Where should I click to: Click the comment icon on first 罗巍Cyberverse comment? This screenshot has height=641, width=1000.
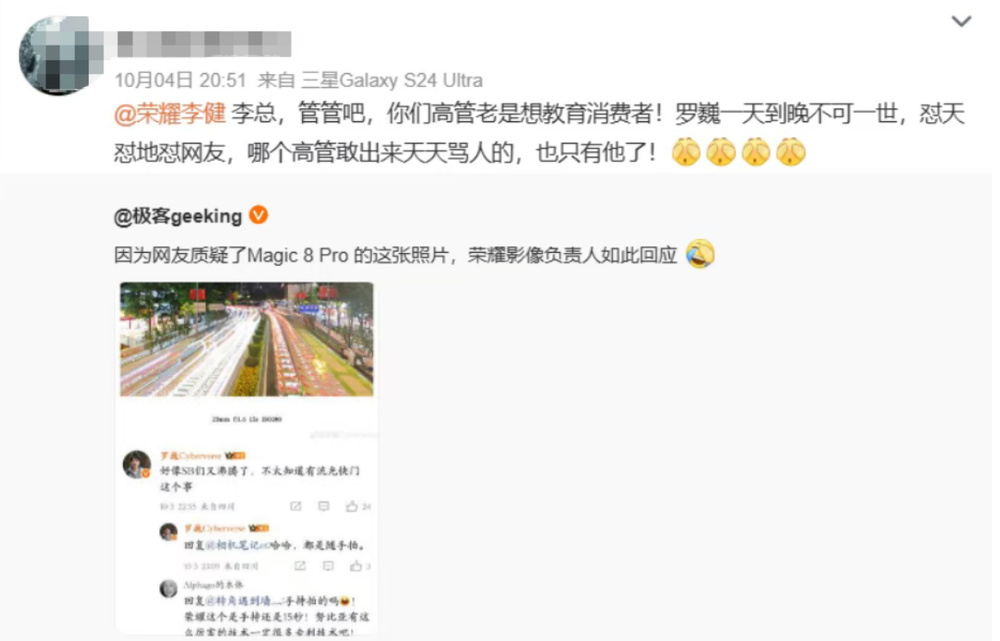click(x=324, y=506)
